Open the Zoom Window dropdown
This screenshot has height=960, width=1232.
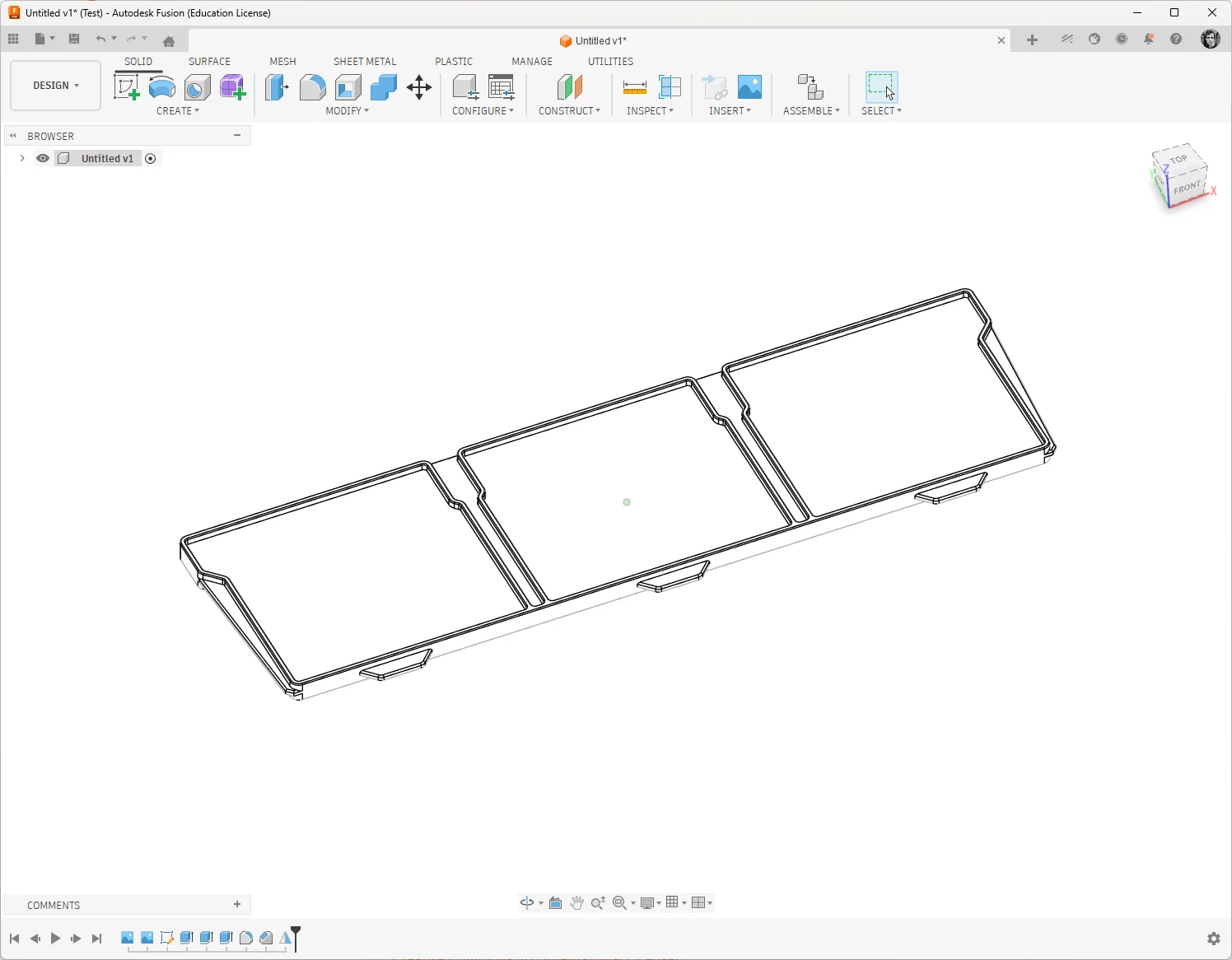624,902
